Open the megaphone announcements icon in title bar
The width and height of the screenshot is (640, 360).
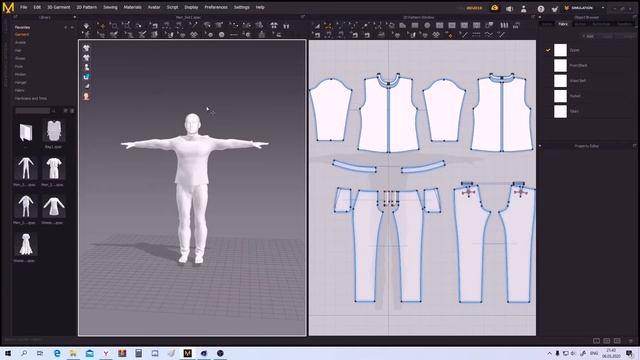click(x=509, y=9)
